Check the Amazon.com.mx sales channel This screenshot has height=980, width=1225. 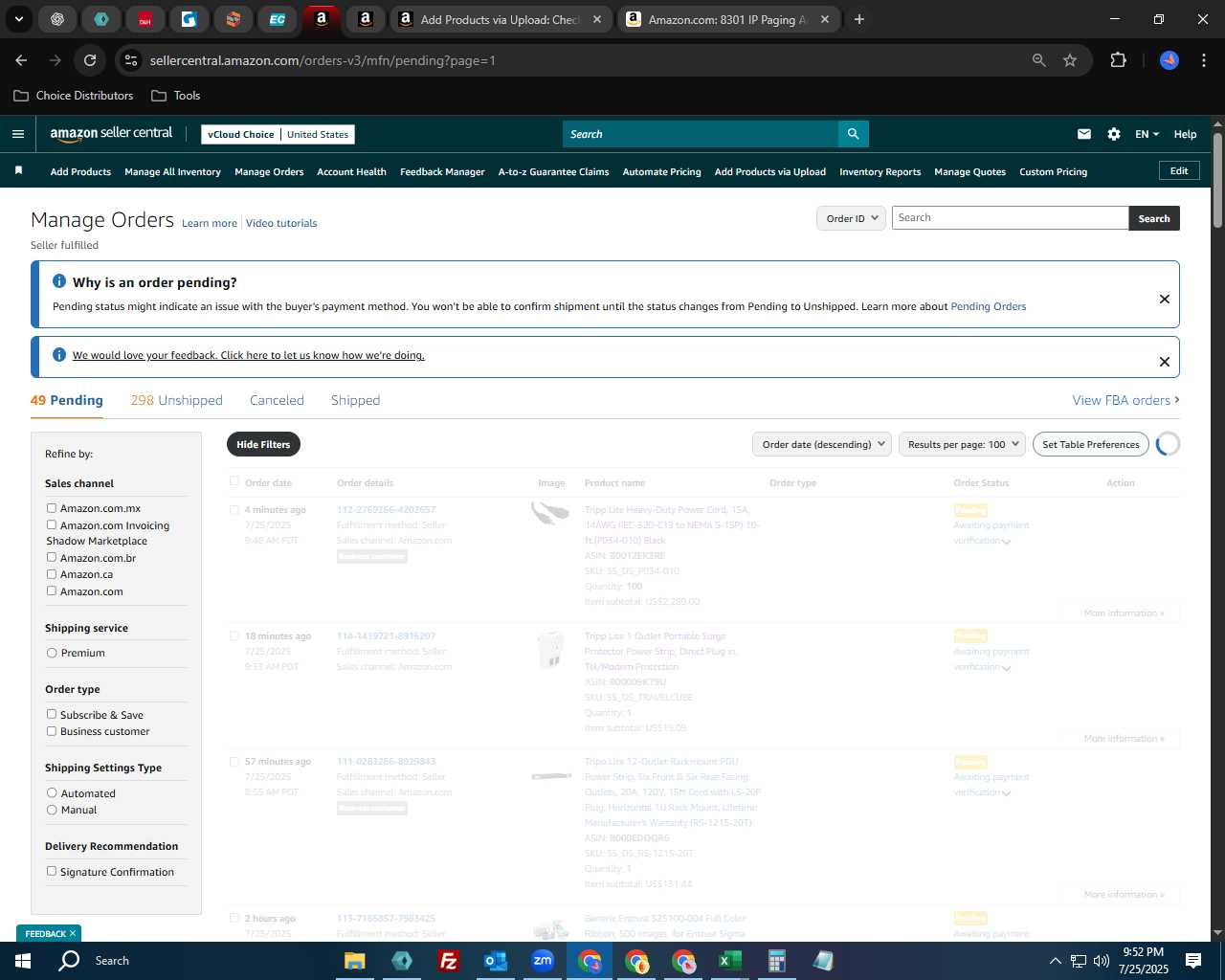point(52,508)
